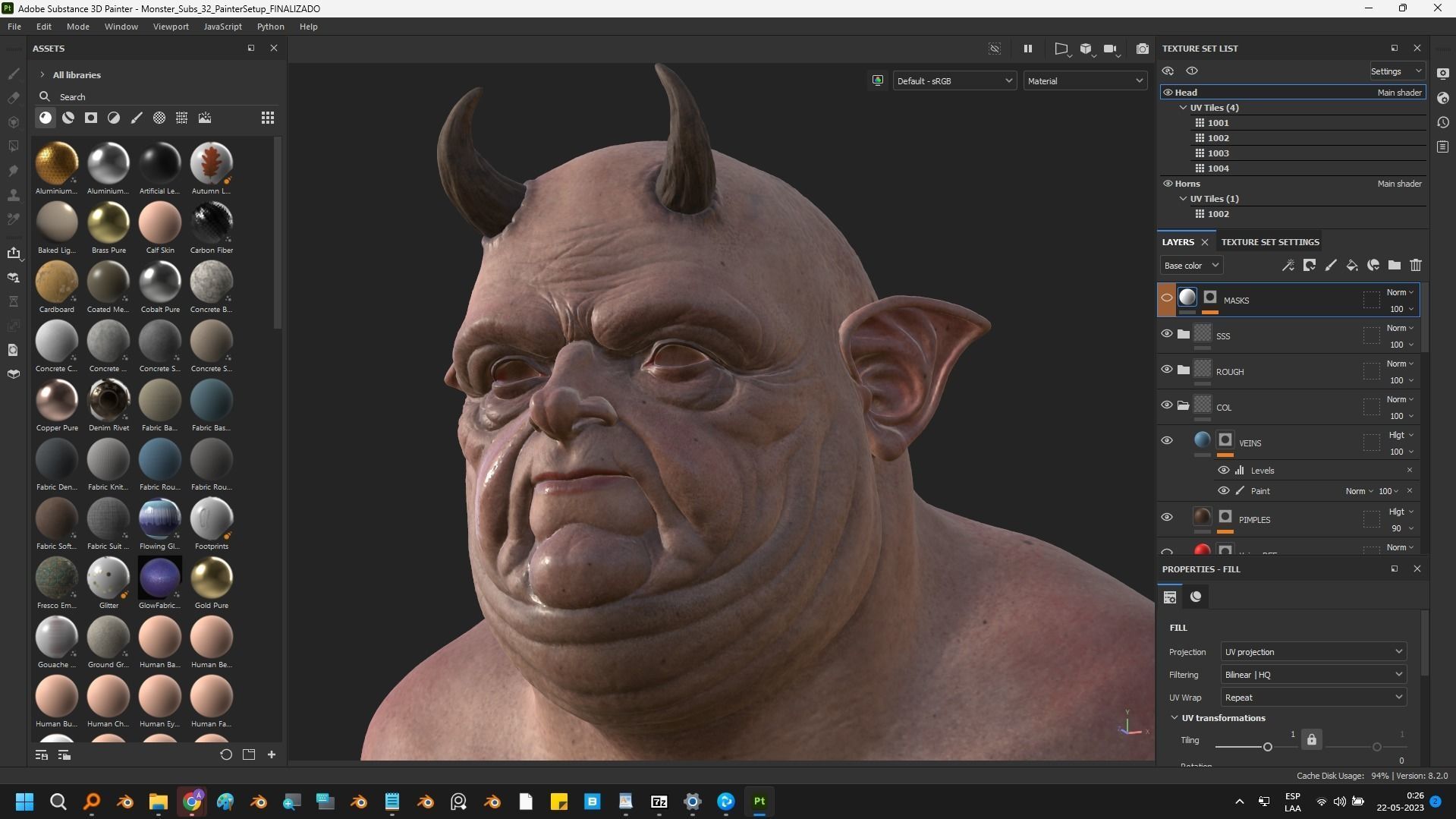The width and height of the screenshot is (1456, 819).
Task: Open the Edit menu
Action: (x=44, y=27)
